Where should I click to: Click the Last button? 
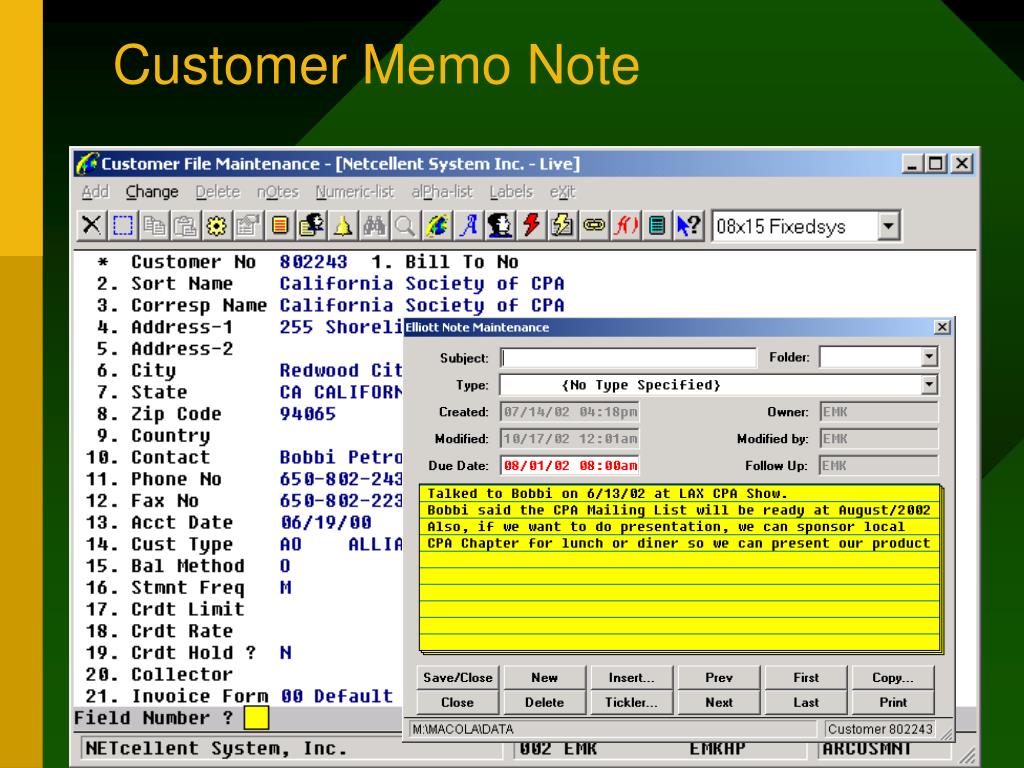click(805, 702)
